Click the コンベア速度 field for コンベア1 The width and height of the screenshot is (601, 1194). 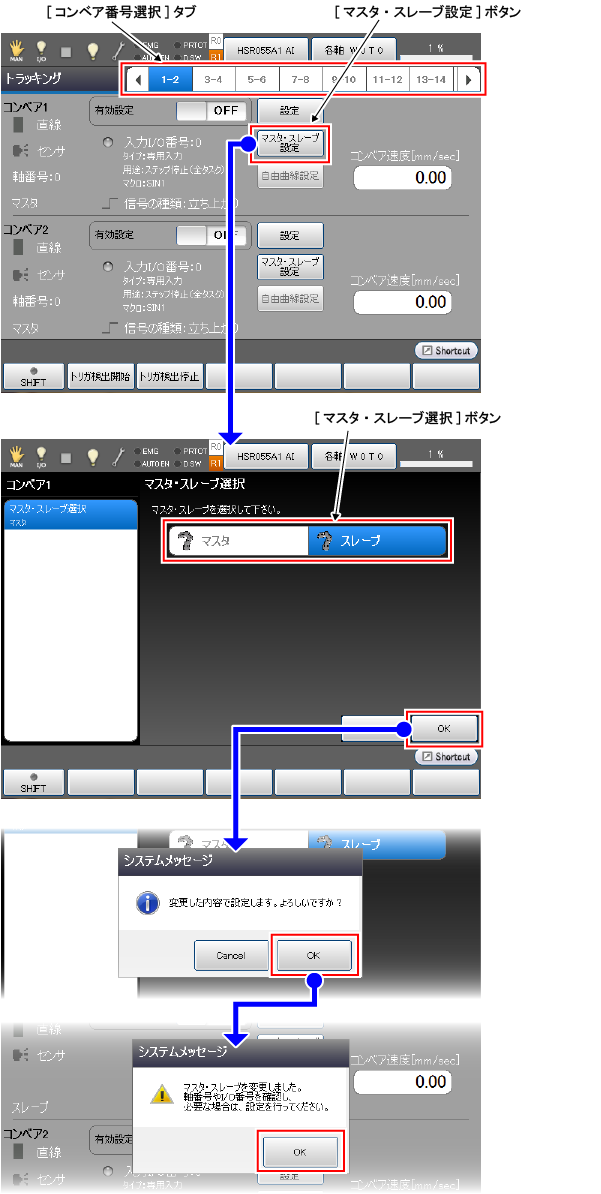click(402, 178)
